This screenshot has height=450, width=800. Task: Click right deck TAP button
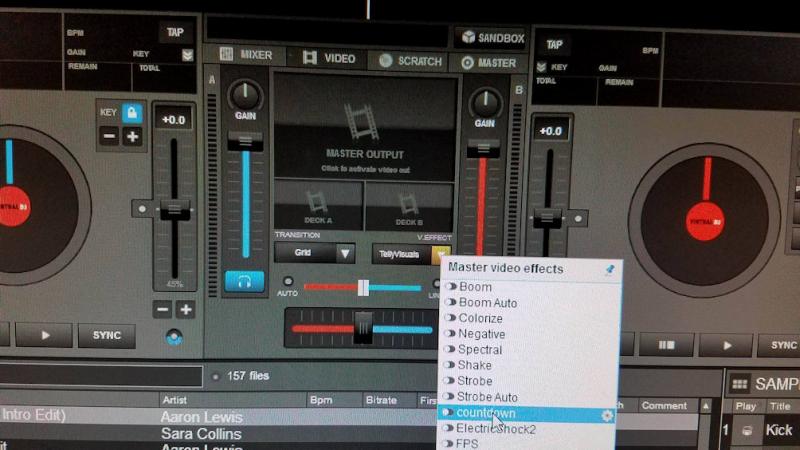[554, 44]
